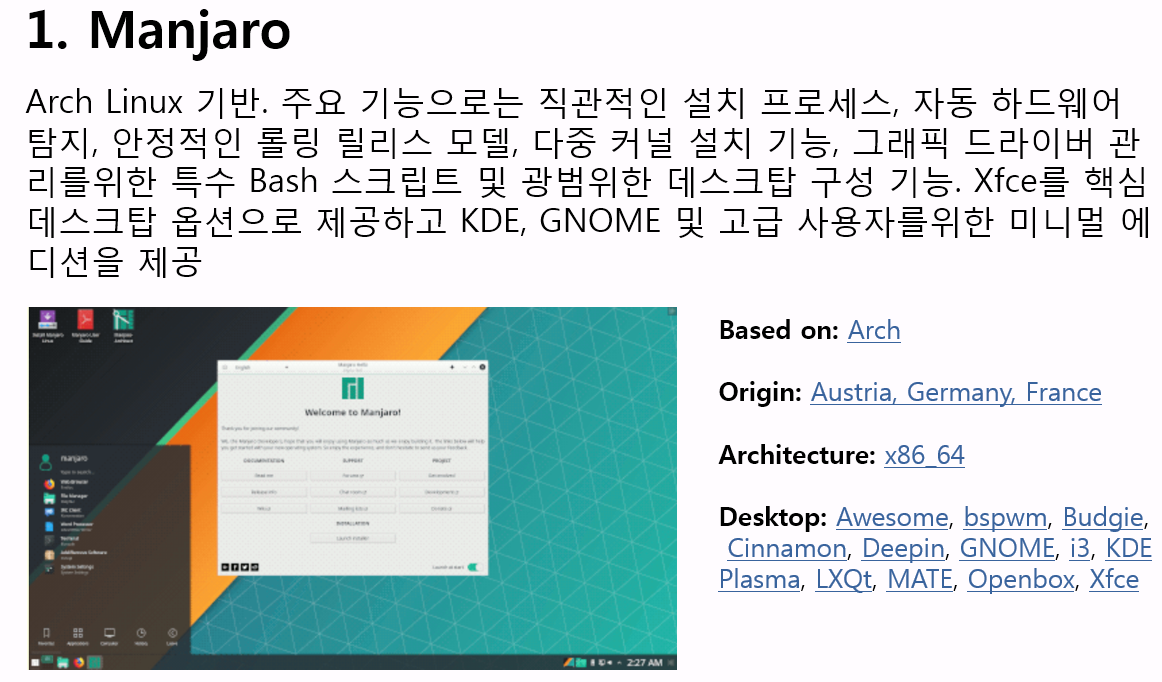This screenshot has height=682, width=1162.
Task: Select the Leave tab in screenshot's launcher menu
Action: coord(172,636)
